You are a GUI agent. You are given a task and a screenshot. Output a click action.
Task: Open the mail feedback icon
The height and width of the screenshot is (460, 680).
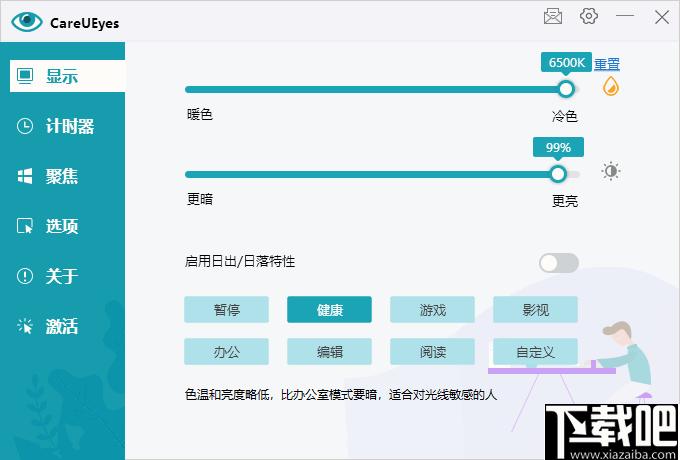tap(553, 17)
